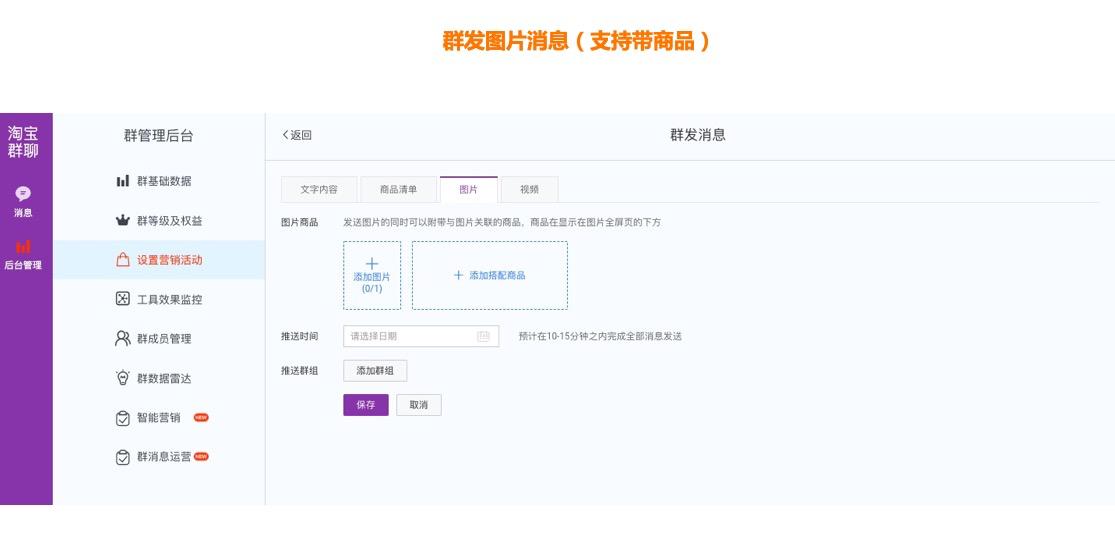Click the 推送群组 label
The height and width of the screenshot is (536, 1115).
[x=299, y=370]
